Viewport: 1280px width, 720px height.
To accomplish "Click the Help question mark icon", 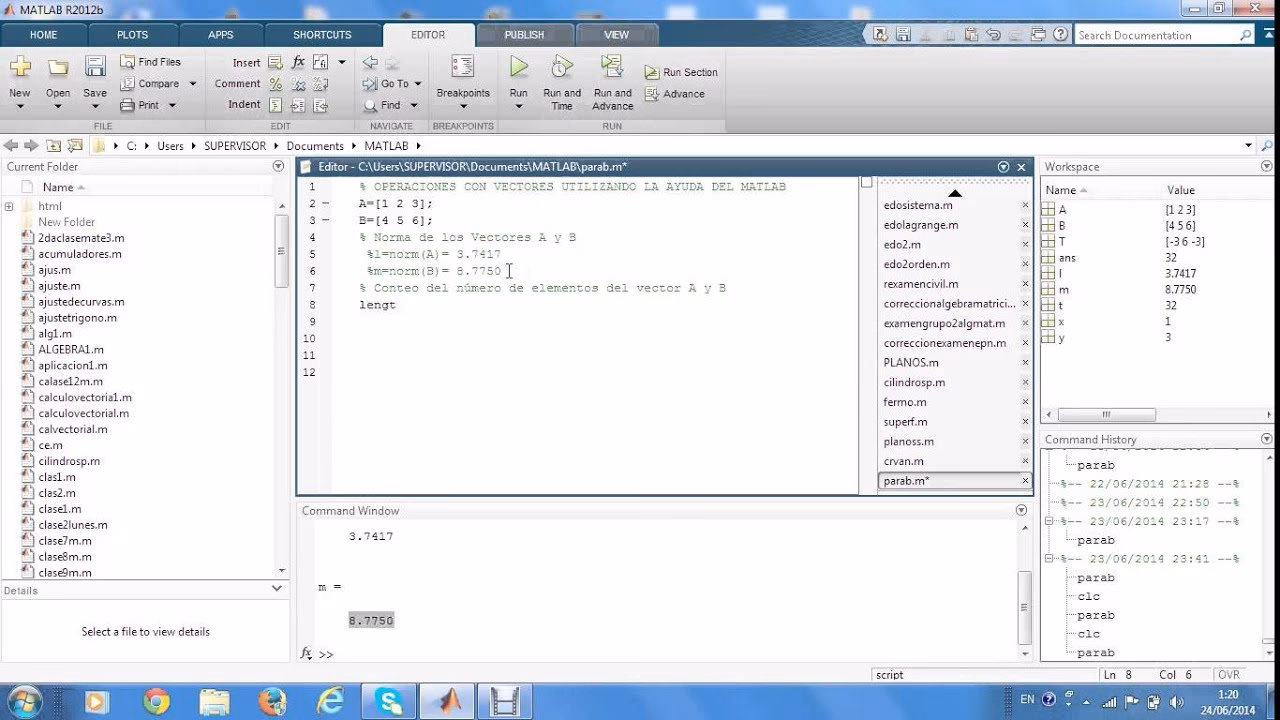I will tap(1060, 33).
